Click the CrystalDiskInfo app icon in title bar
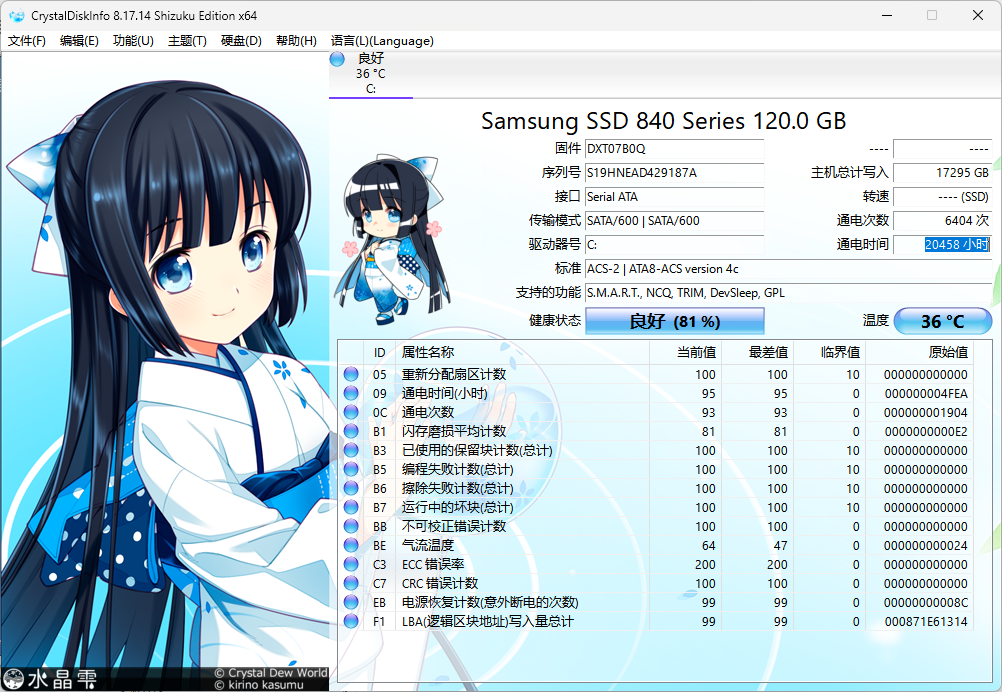This screenshot has height=692, width=1002. click(x=16, y=15)
